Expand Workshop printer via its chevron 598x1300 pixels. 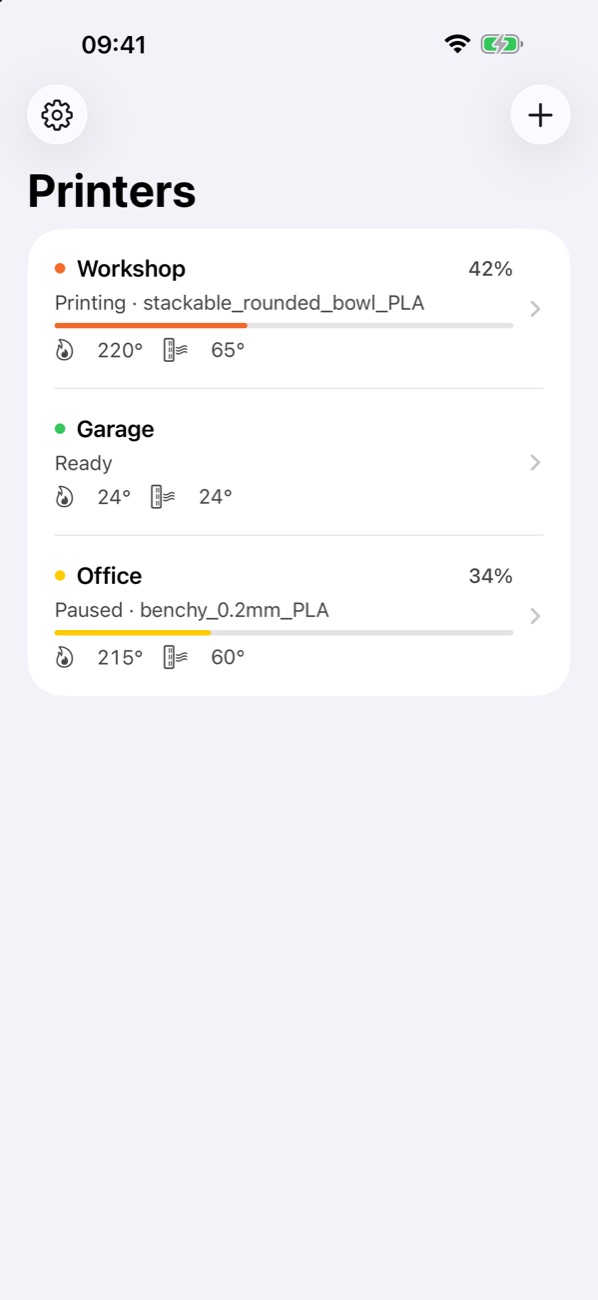click(535, 309)
